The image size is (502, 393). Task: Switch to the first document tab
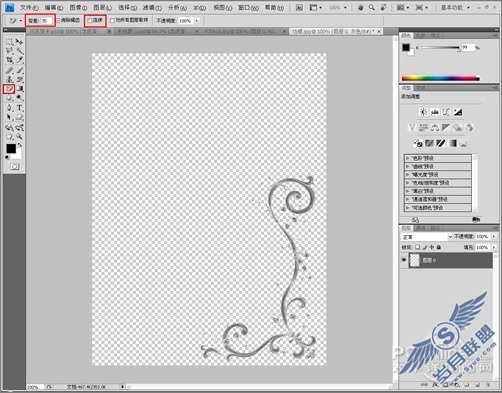[x=69, y=31]
